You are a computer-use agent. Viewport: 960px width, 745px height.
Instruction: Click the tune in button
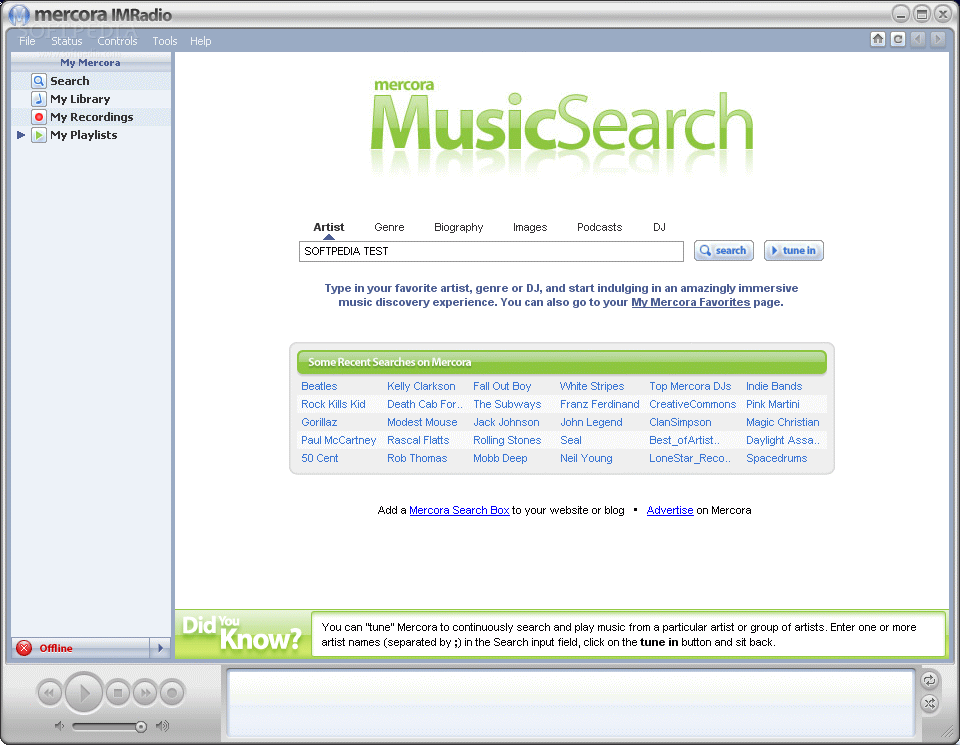pos(793,250)
